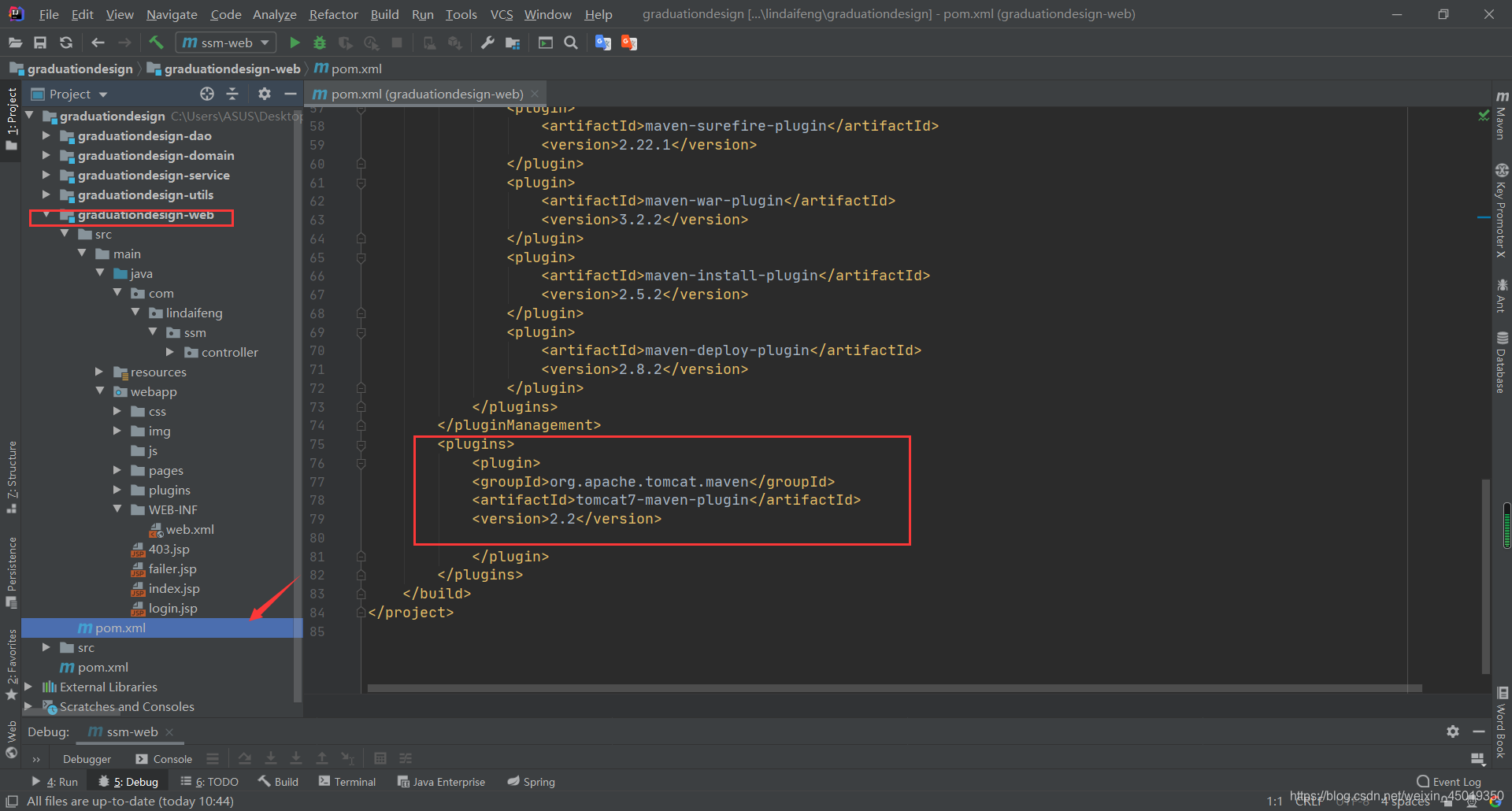
Task: Click the editor vertical scrollbar thumb
Action: click(x=1486, y=575)
